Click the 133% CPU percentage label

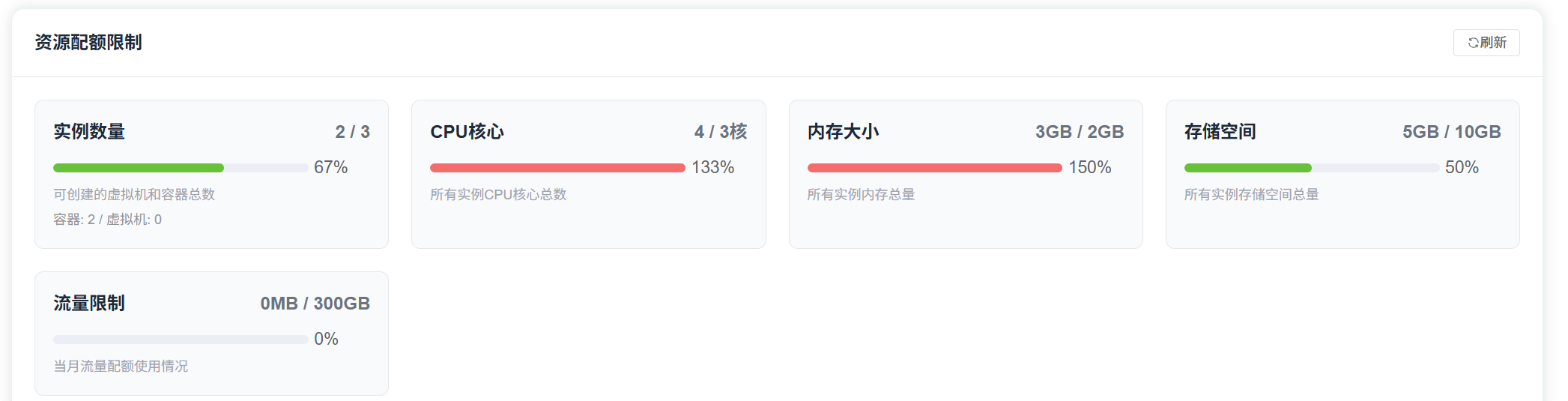coord(712,168)
